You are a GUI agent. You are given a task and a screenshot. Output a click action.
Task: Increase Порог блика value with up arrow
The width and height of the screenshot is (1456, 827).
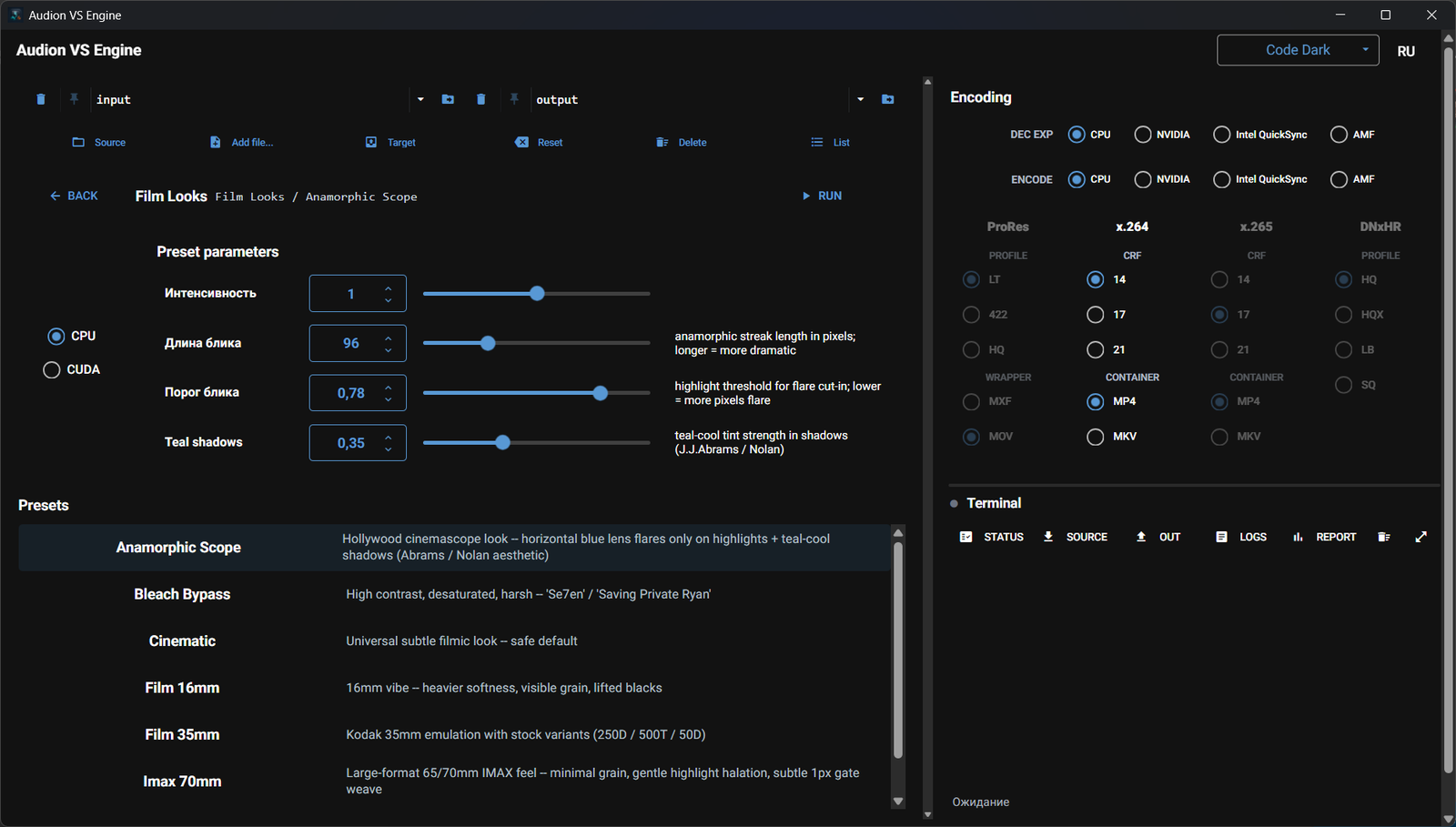pyautogui.click(x=389, y=387)
